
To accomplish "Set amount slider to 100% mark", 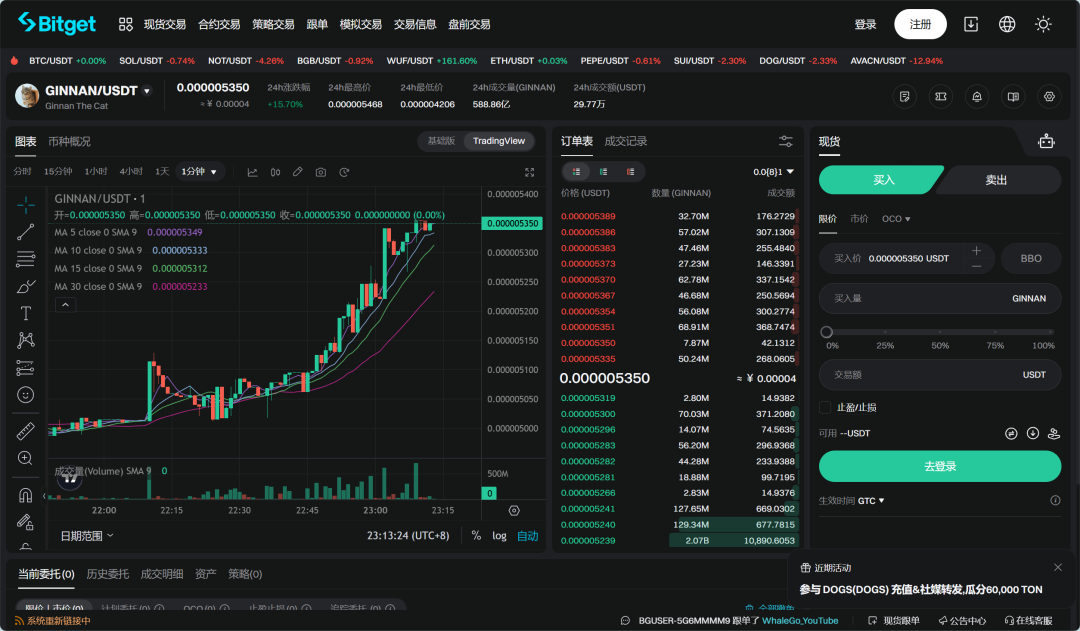I will [x=1050, y=332].
